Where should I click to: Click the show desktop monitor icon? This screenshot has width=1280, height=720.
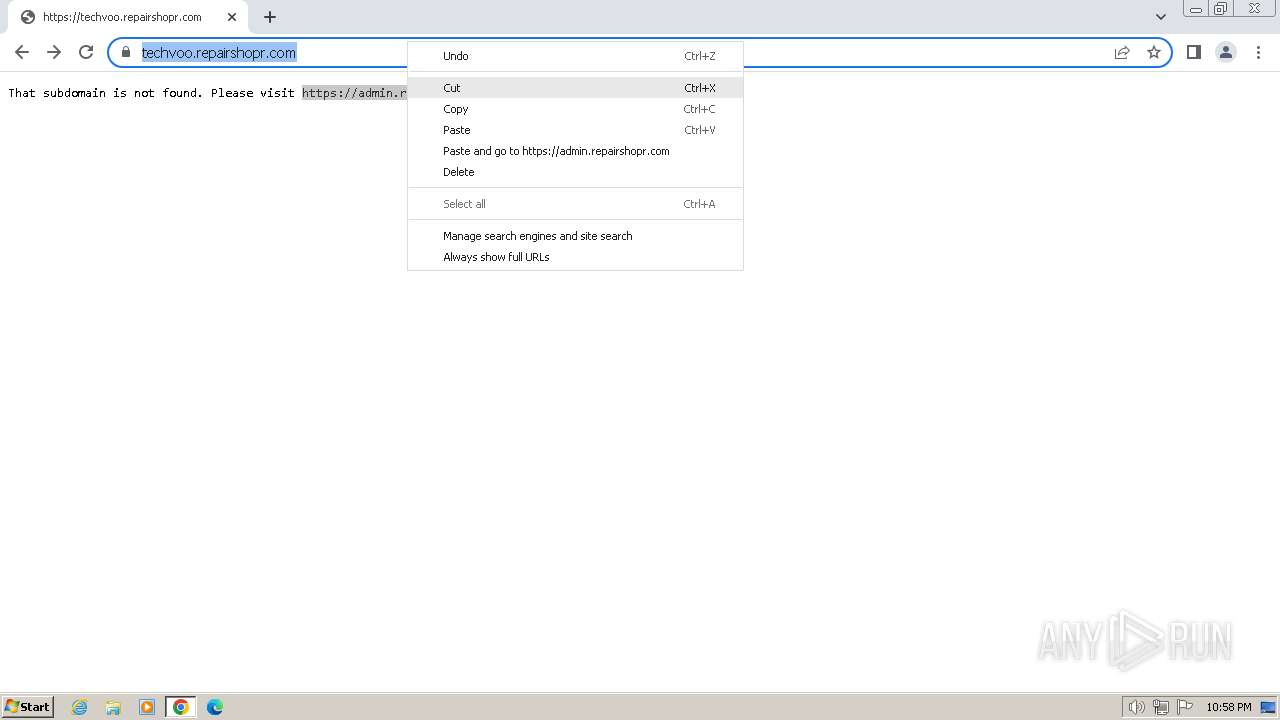click(1268, 707)
